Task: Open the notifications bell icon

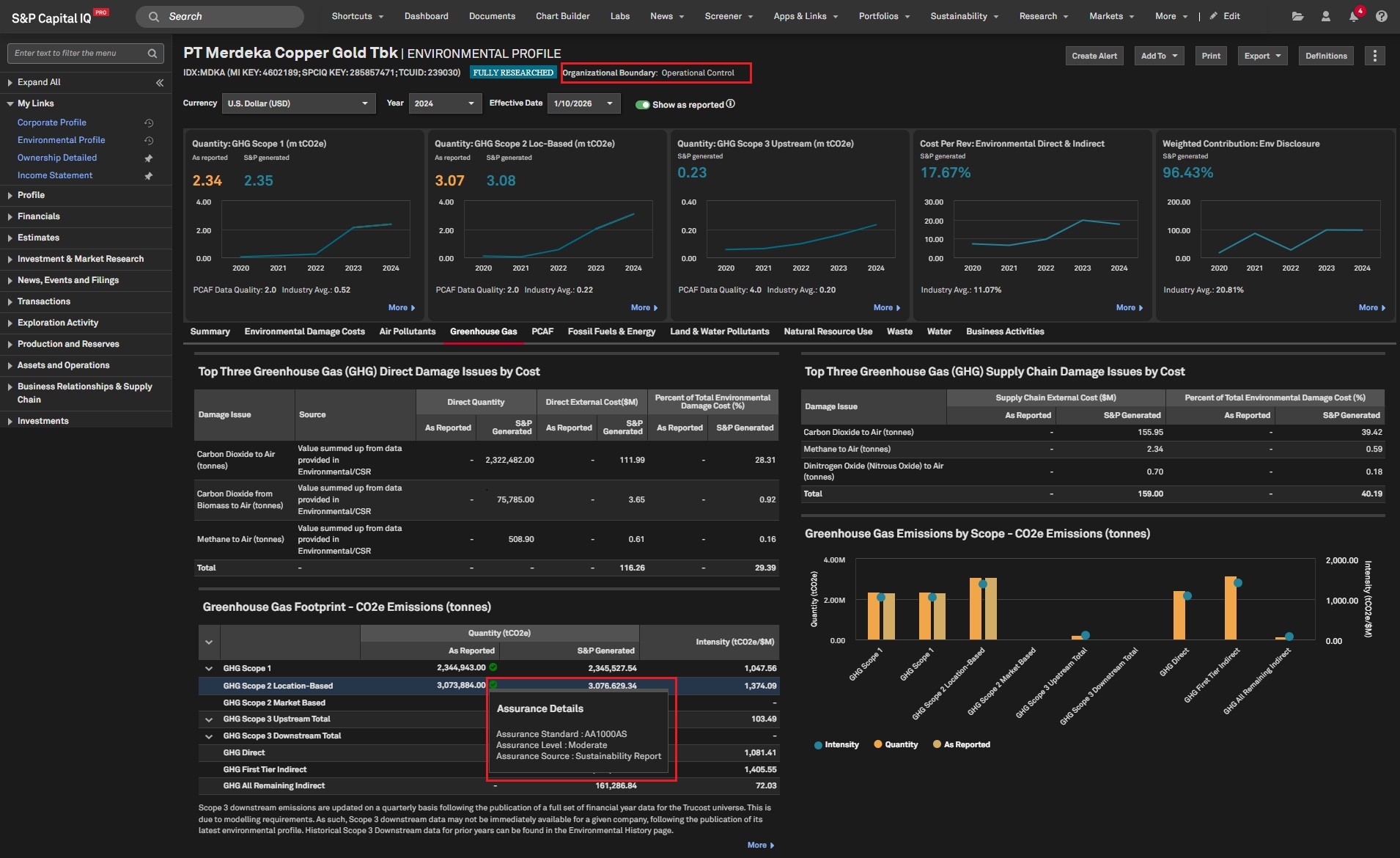Action: [1353, 16]
